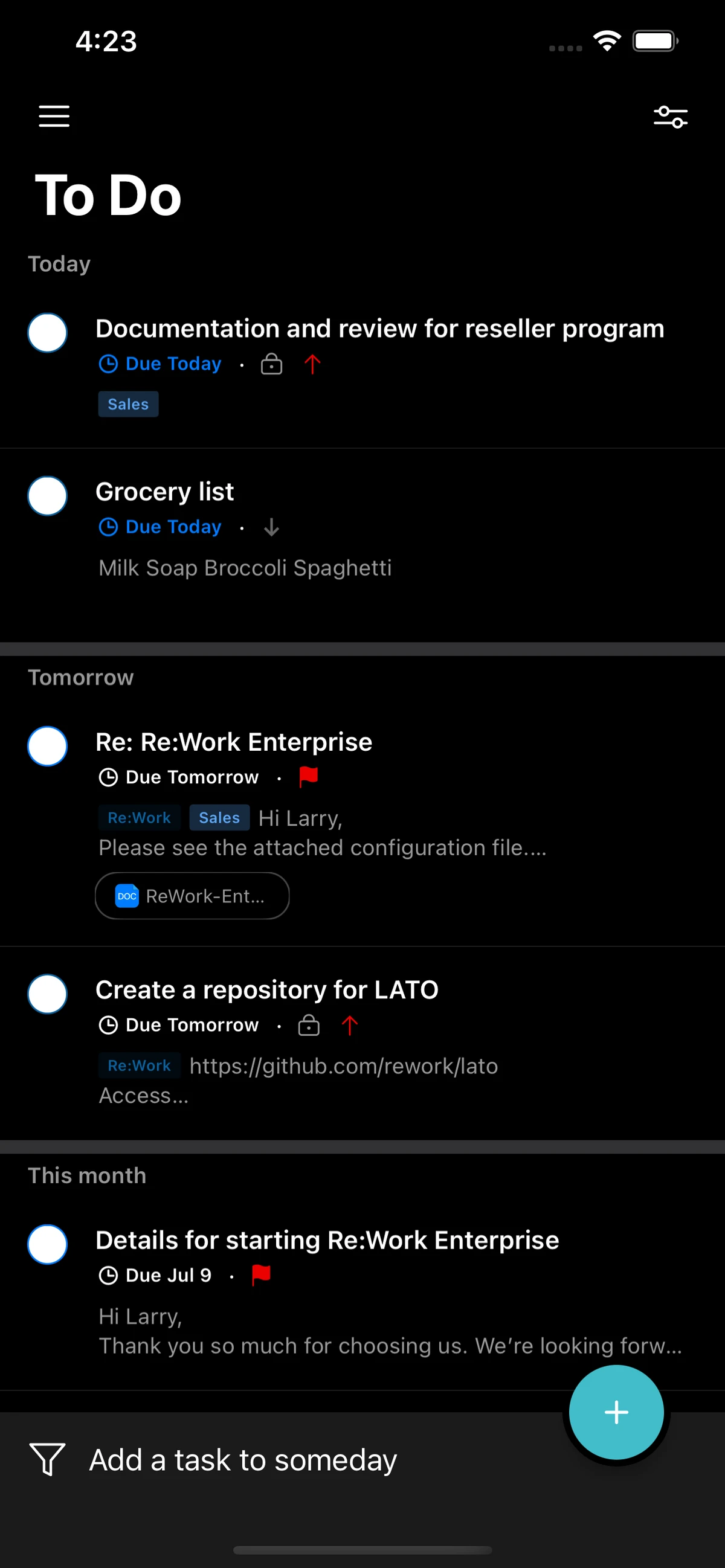Open the Details for starting Re:Work Enterprise task

pos(327,1240)
